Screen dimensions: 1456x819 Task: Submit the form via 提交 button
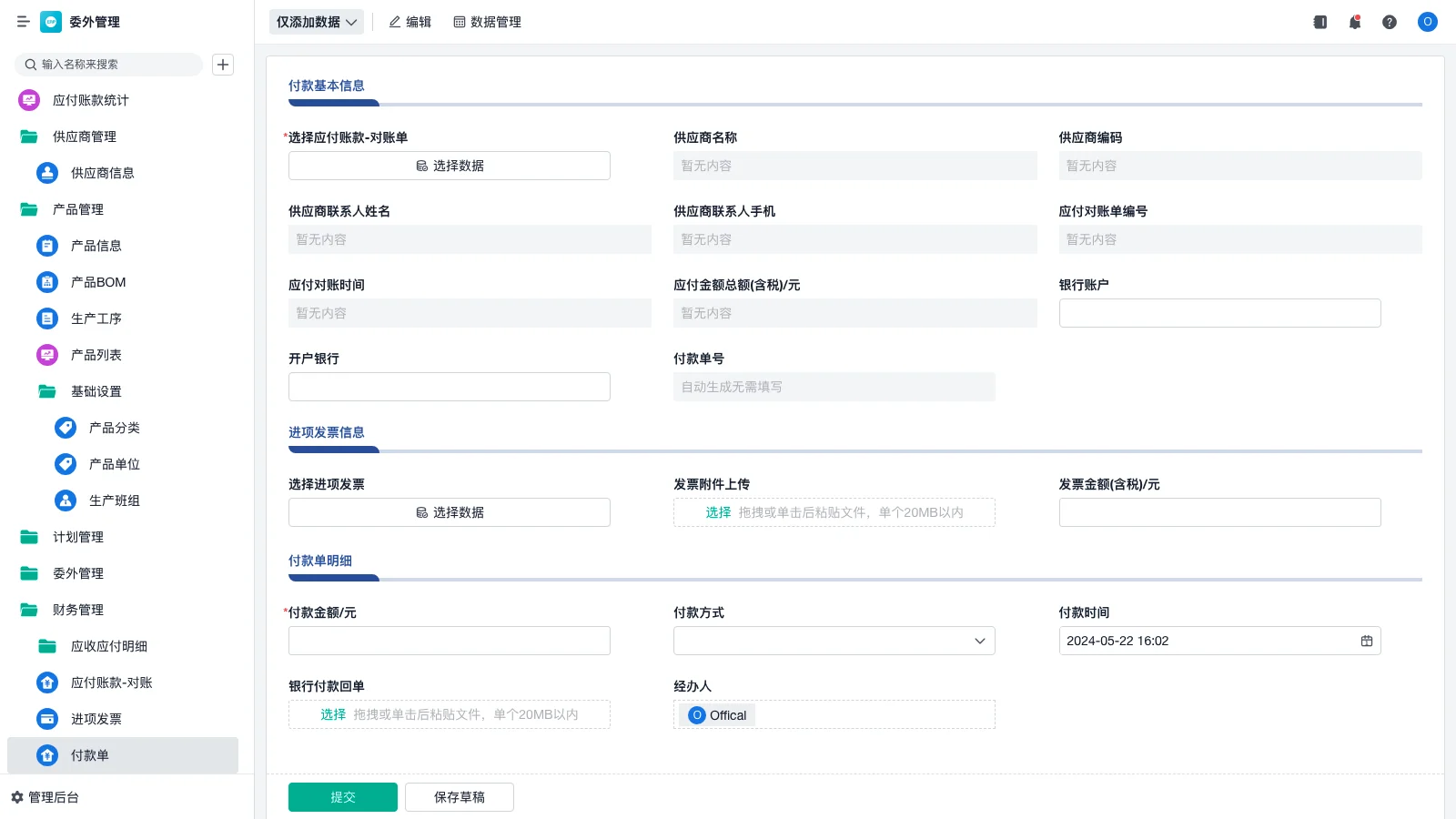(x=342, y=796)
